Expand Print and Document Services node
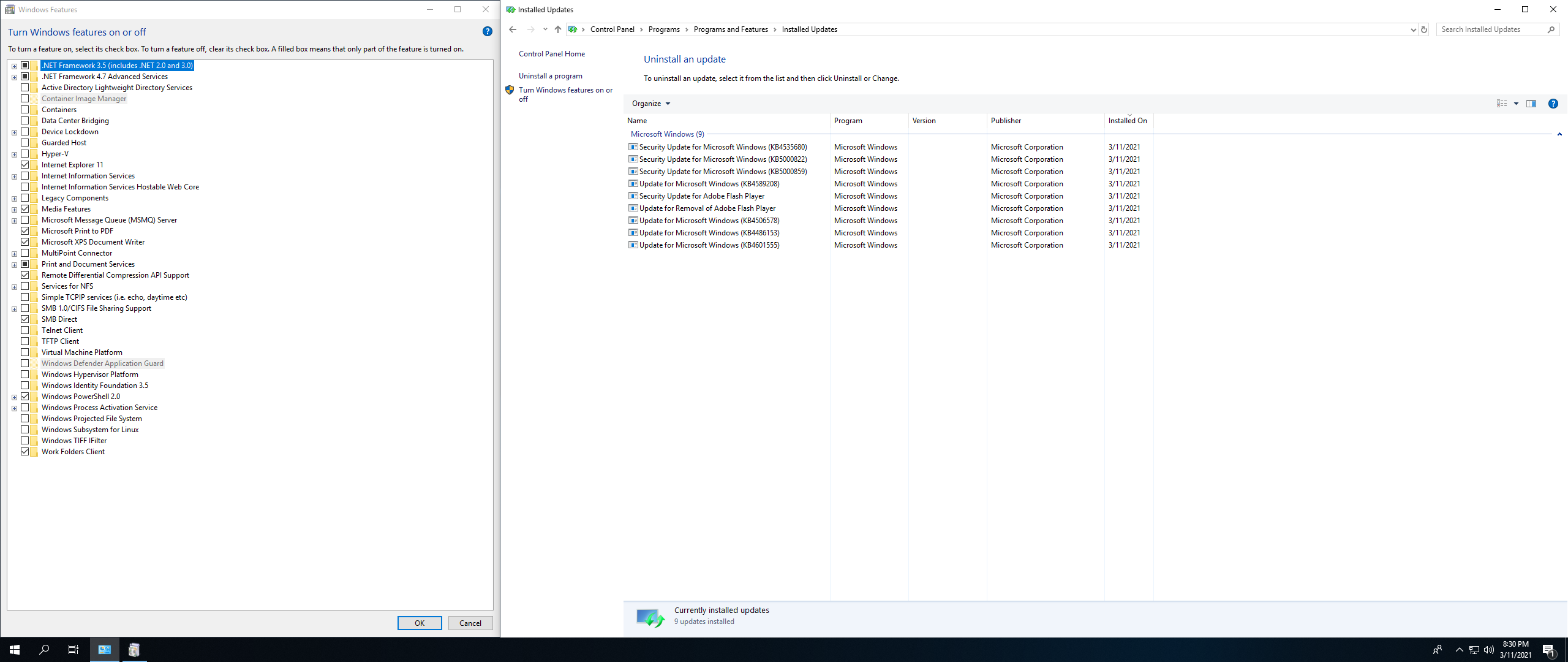This screenshot has height=662, width=1568. [14, 265]
